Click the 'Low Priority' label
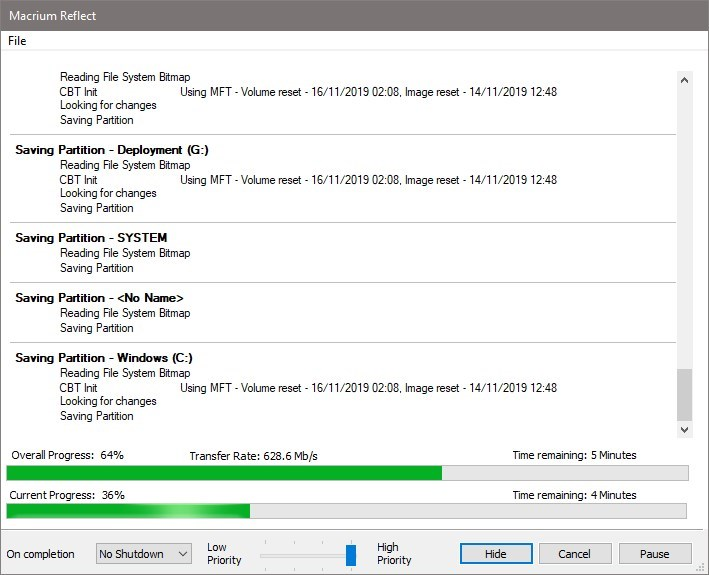Viewport: 709px width, 575px height. (x=224, y=554)
